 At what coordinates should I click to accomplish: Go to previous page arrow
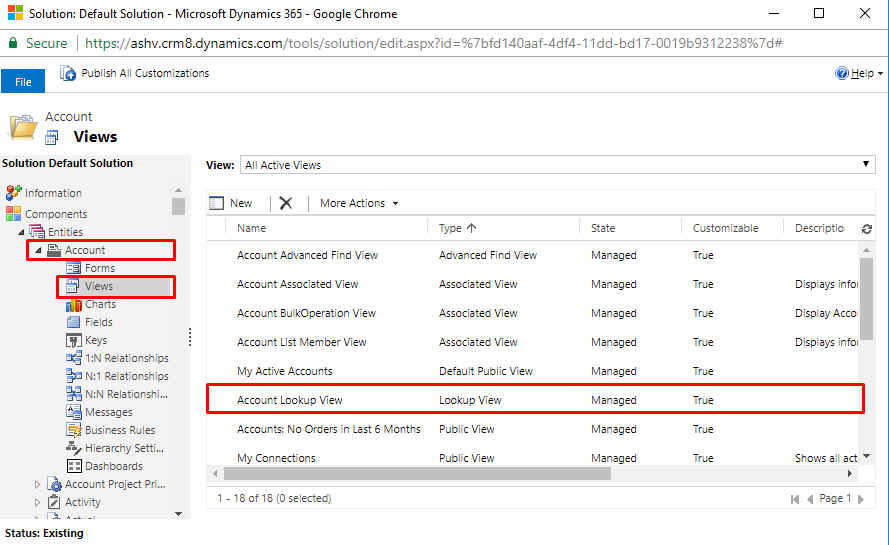tap(810, 499)
